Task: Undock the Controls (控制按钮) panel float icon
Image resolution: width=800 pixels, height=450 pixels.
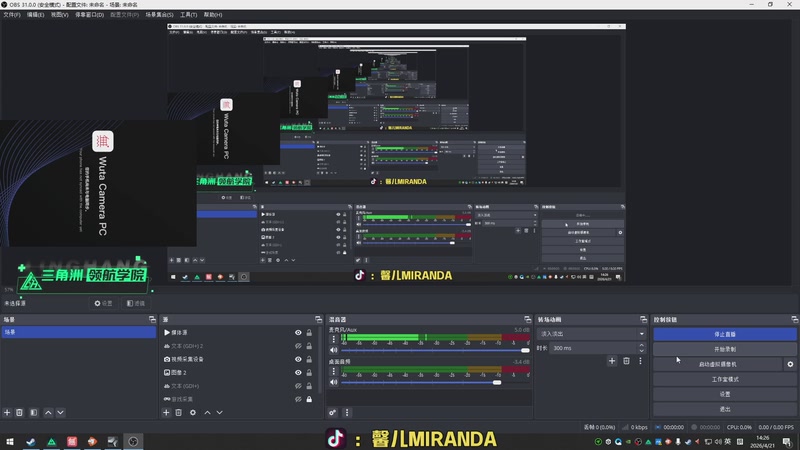Action: point(794,319)
